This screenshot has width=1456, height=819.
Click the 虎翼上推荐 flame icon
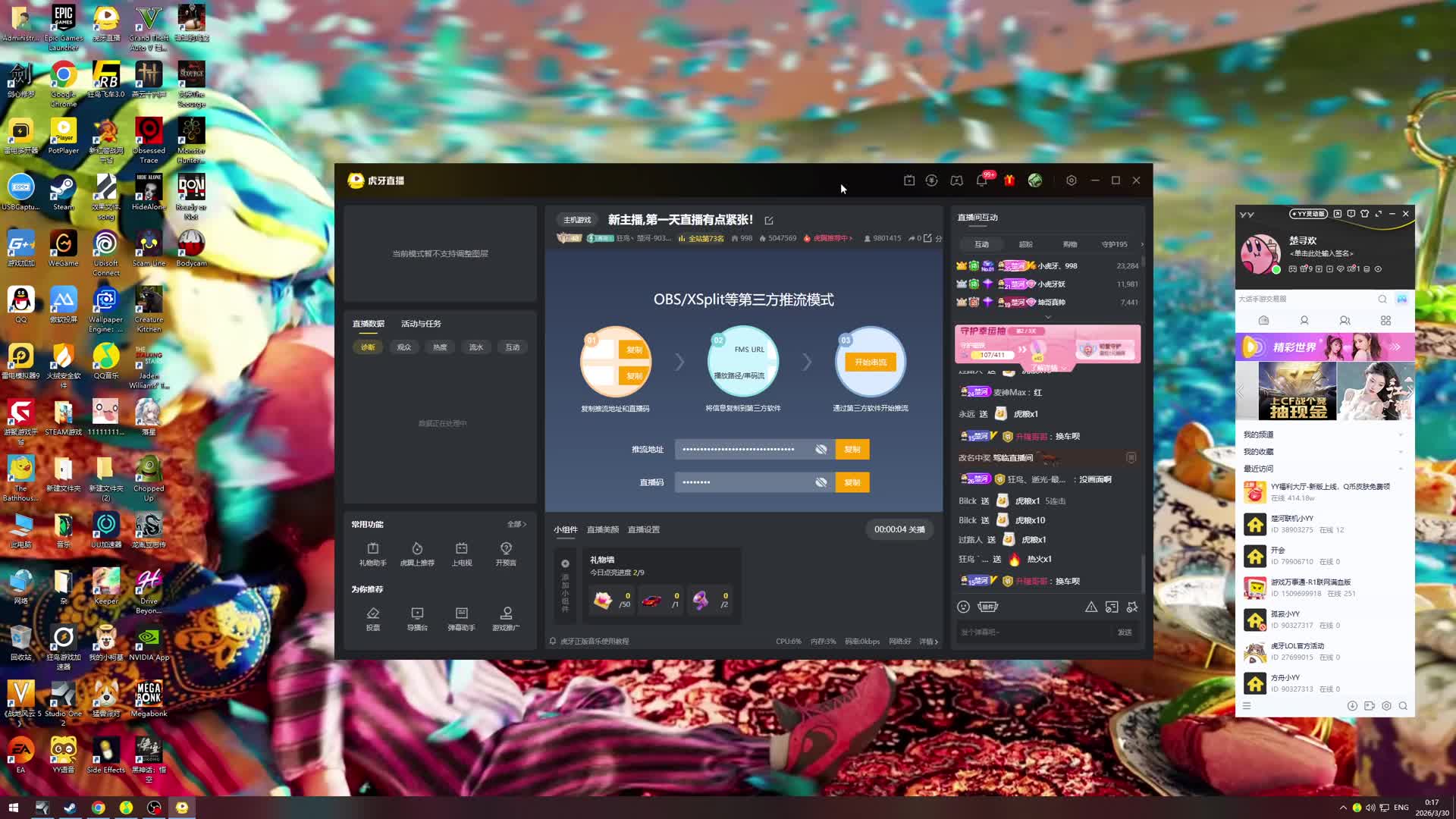coord(416,553)
